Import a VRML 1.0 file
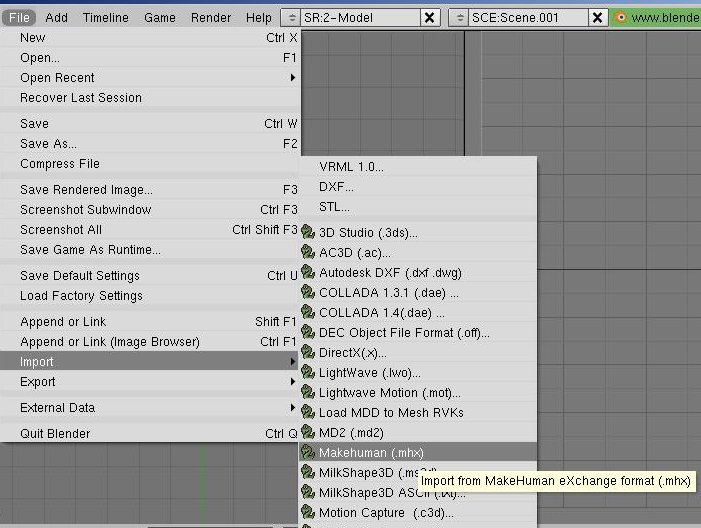 coord(418,167)
